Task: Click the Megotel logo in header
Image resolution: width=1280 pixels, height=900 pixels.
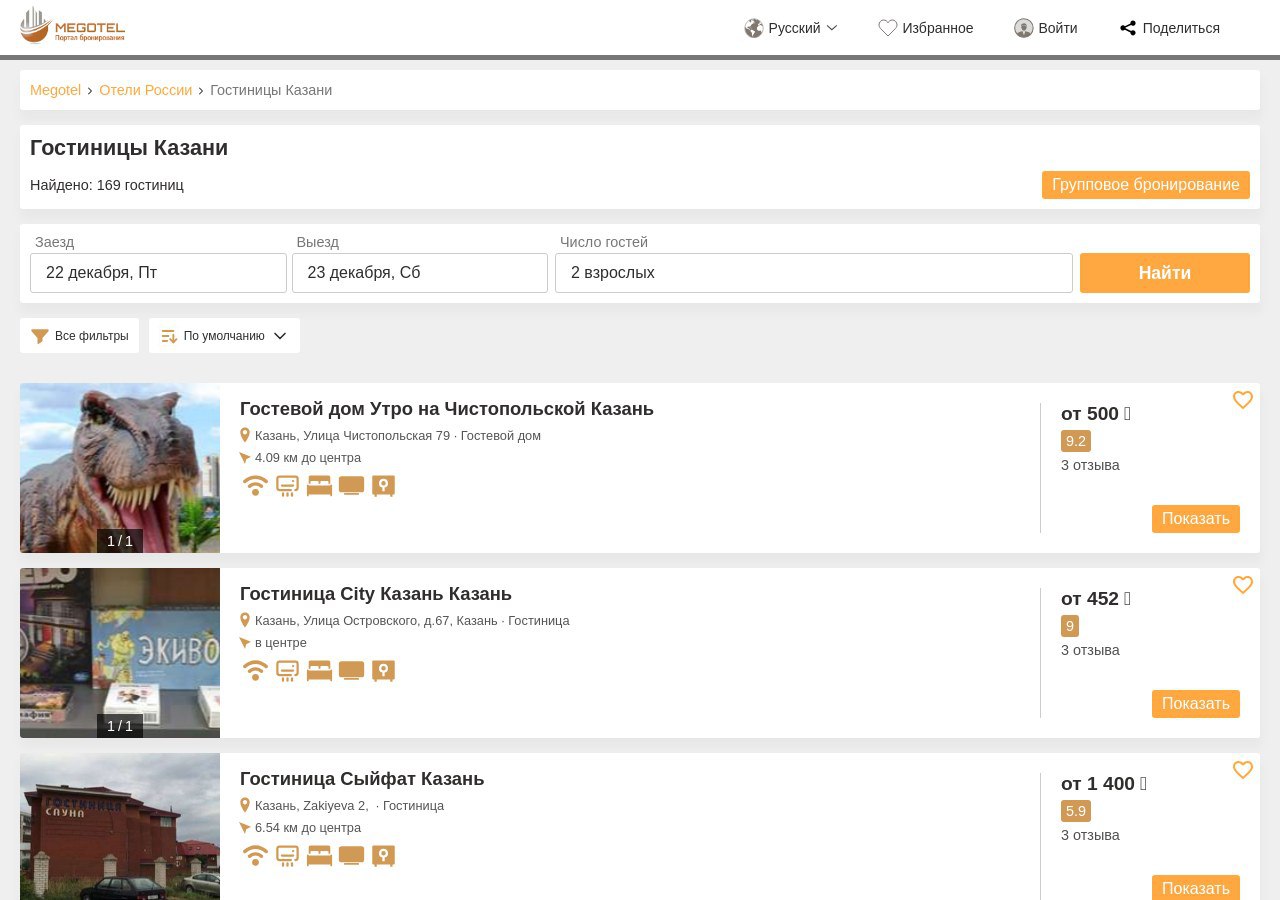Action: click(72, 26)
